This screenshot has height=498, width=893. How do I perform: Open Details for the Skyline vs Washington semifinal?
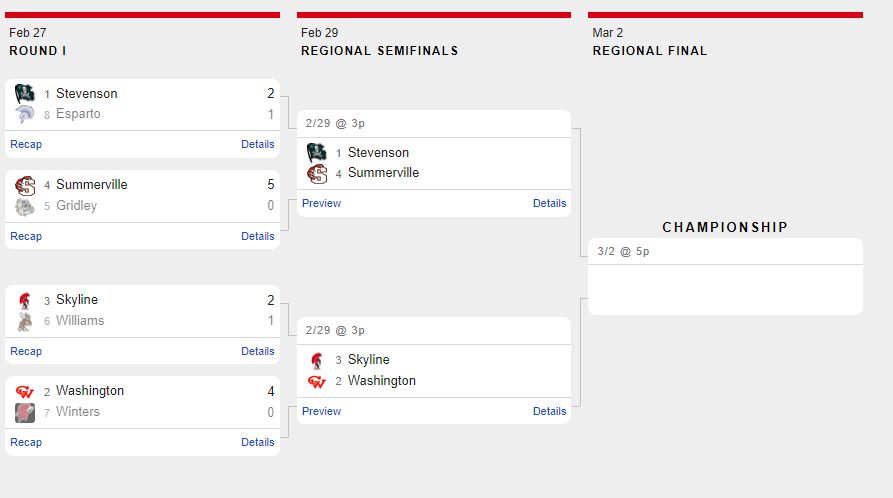click(x=550, y=411)
